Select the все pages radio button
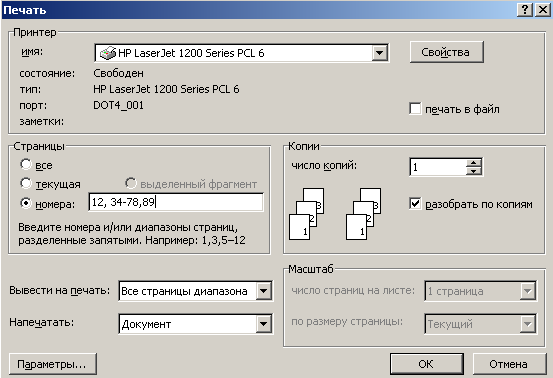Image resolution: width=553 pixels, height=378 pixels. tap(26, 164)
